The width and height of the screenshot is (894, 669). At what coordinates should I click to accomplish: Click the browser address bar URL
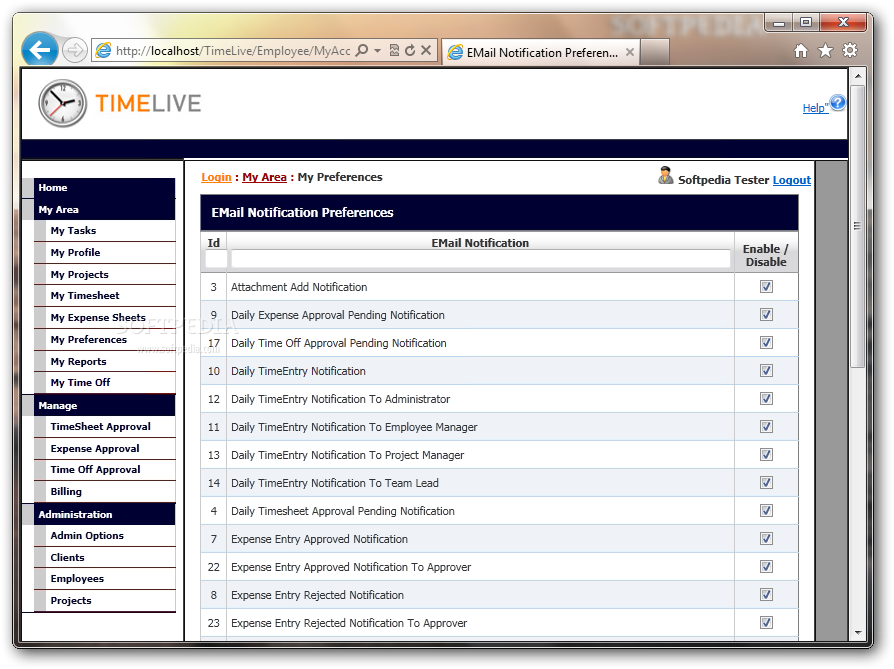233,51
